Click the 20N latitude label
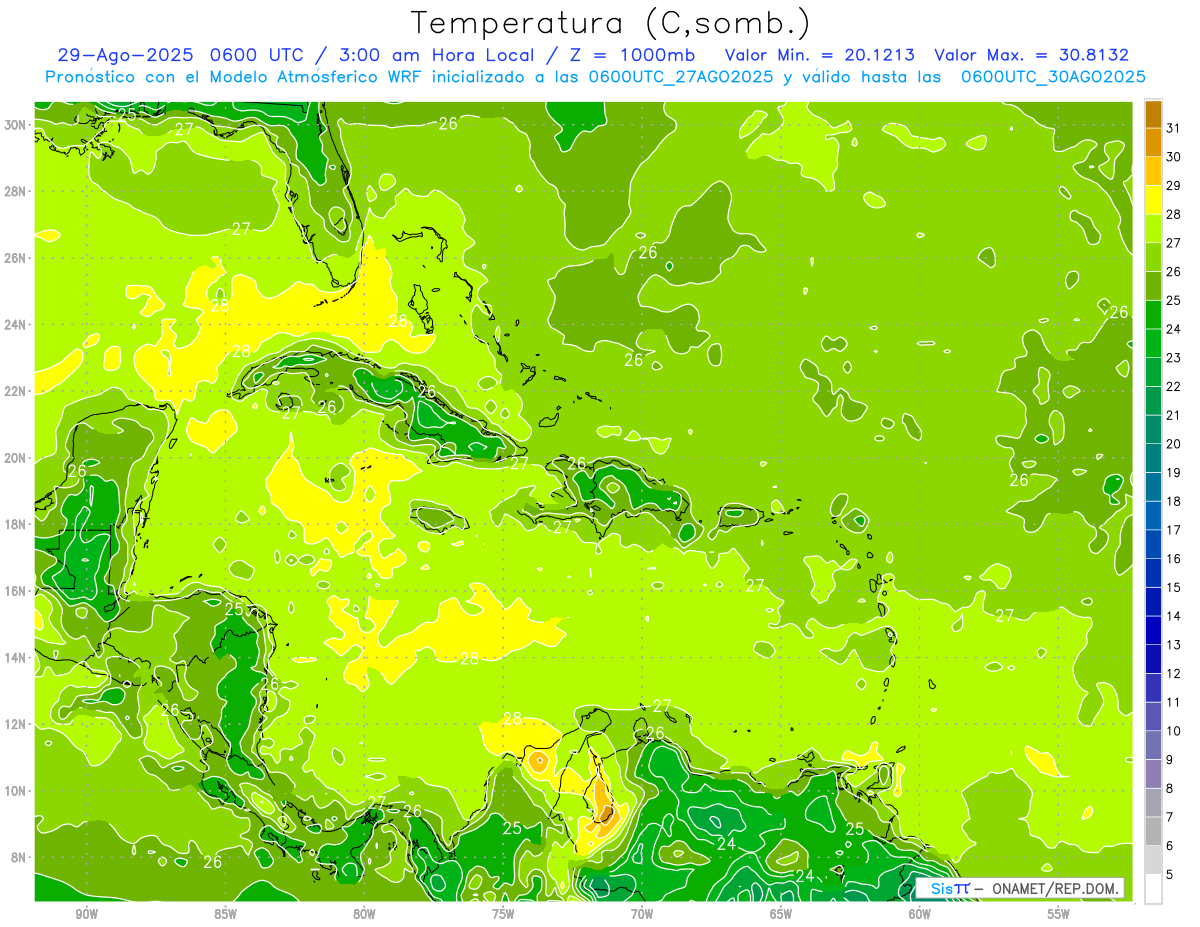 tap(15, 457)
